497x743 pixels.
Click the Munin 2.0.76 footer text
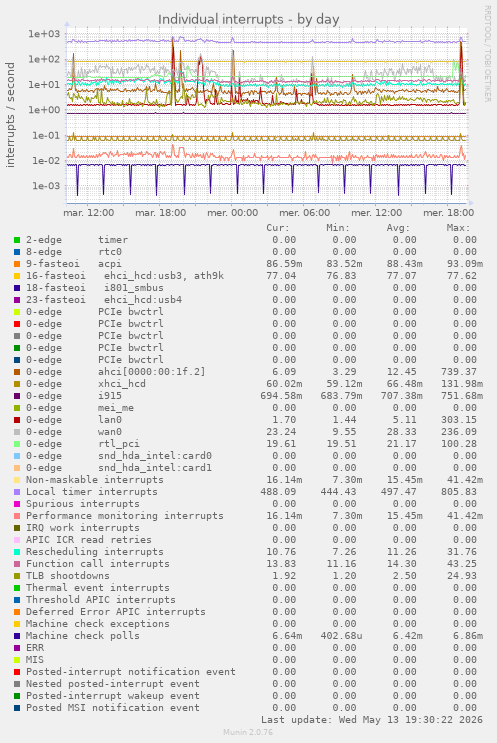pos(248,732)
